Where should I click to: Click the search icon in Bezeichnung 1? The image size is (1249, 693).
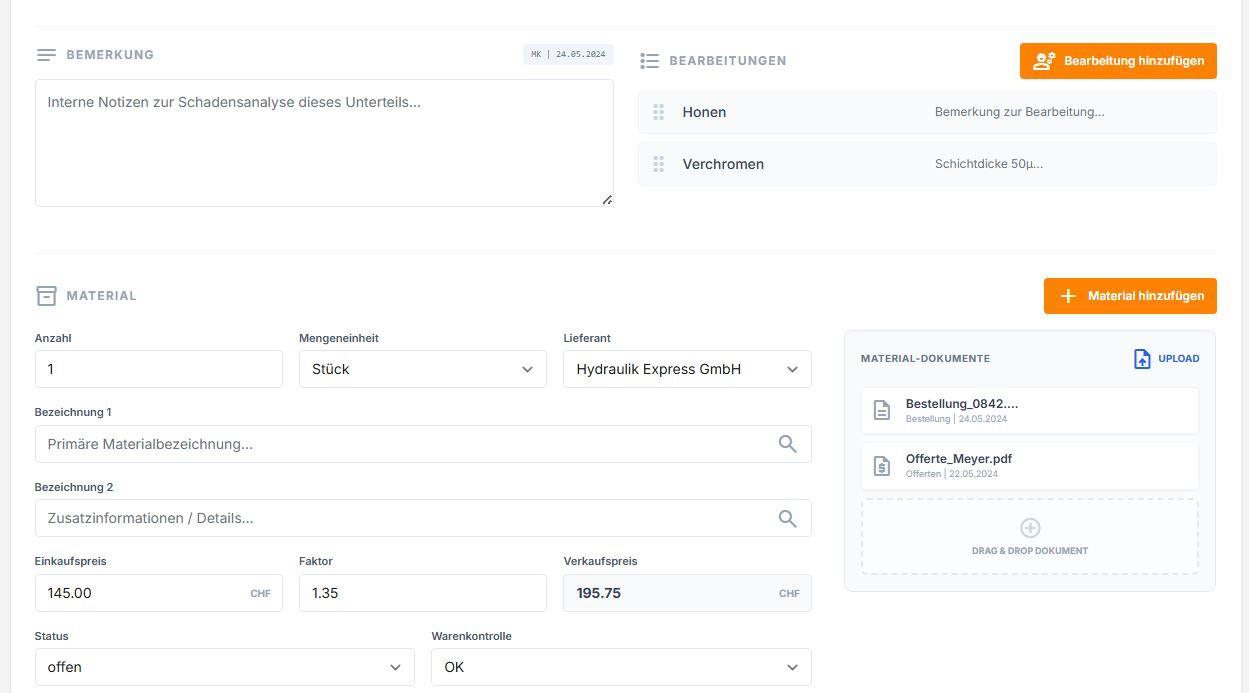(788, 444)
